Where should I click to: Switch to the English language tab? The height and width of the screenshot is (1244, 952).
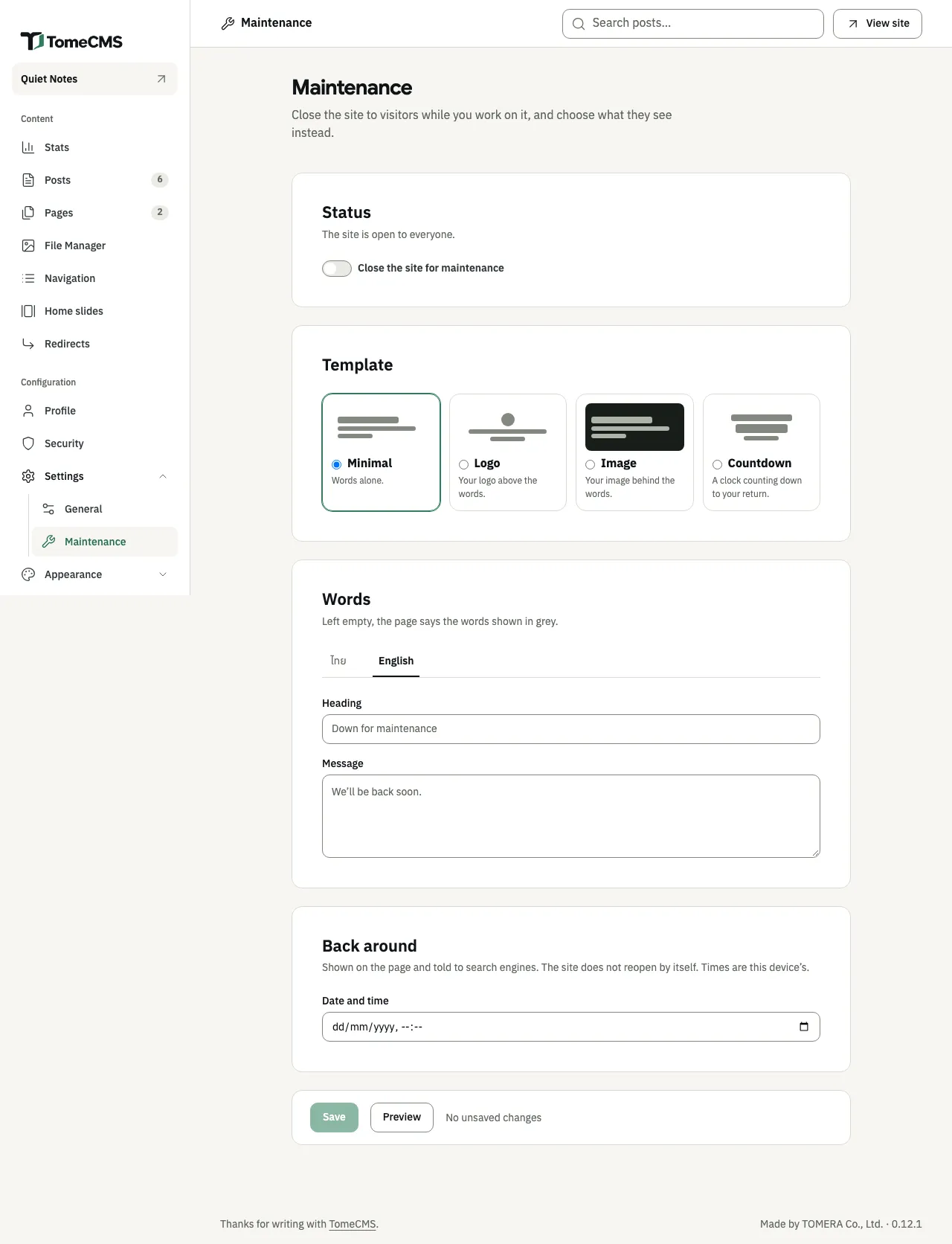tap(396, 661)
